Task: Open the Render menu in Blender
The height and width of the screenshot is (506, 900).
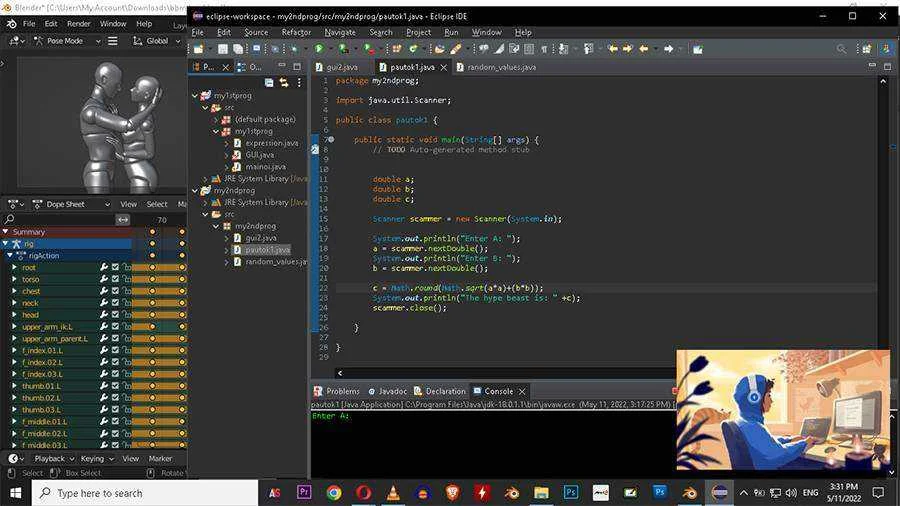Action: point(79,24)
